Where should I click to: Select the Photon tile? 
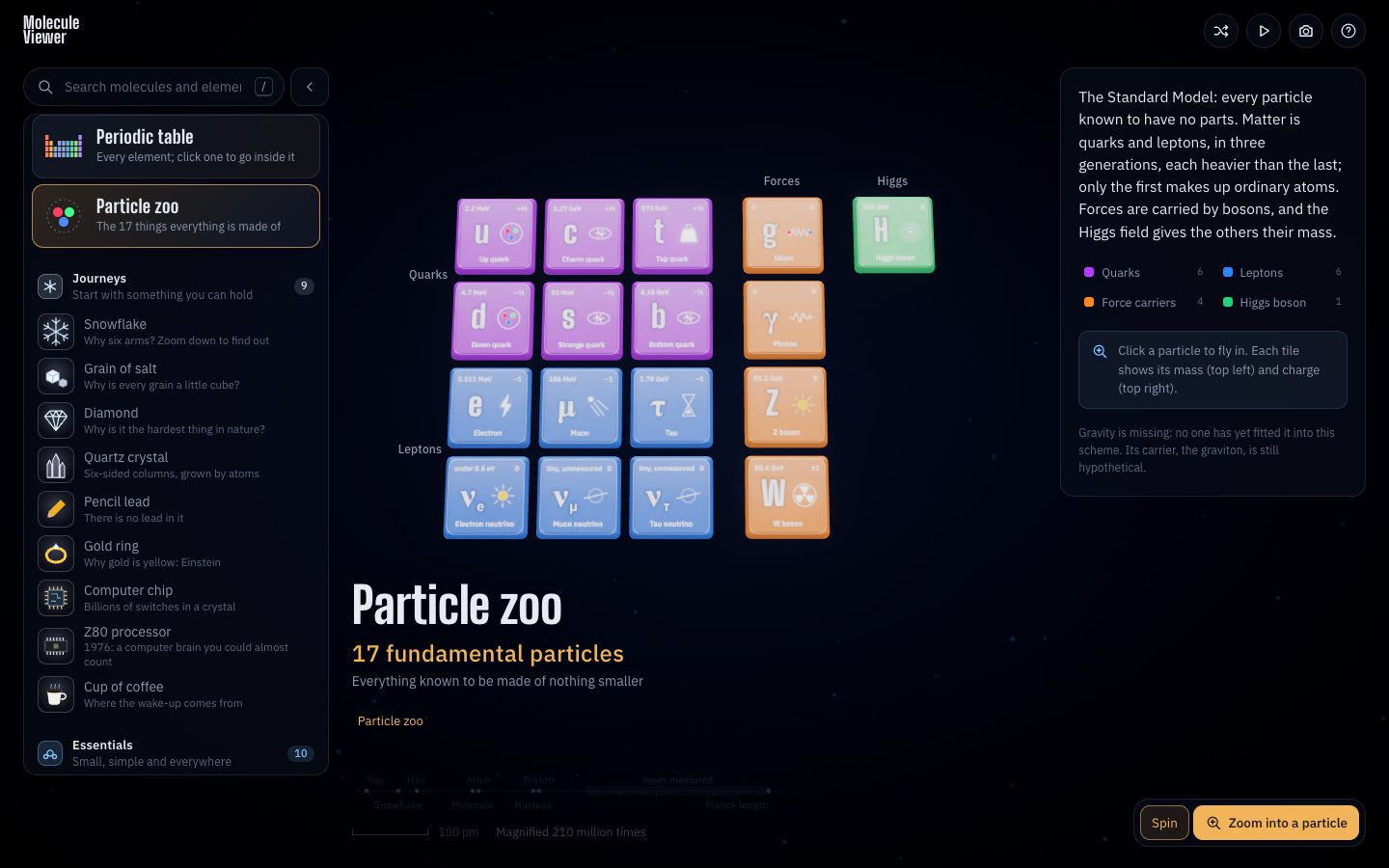784,320
